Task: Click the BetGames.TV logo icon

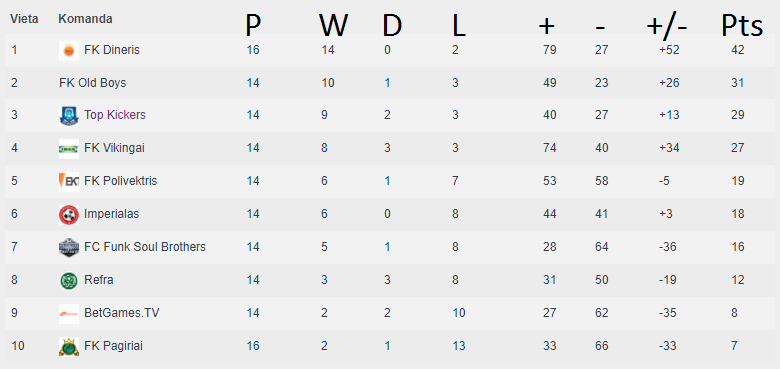Action: 69,313
